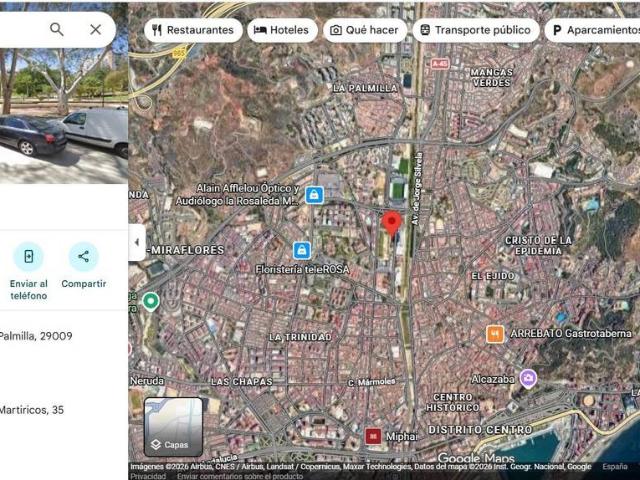
Task: Click the A-45 road shield
Action: 440,64
